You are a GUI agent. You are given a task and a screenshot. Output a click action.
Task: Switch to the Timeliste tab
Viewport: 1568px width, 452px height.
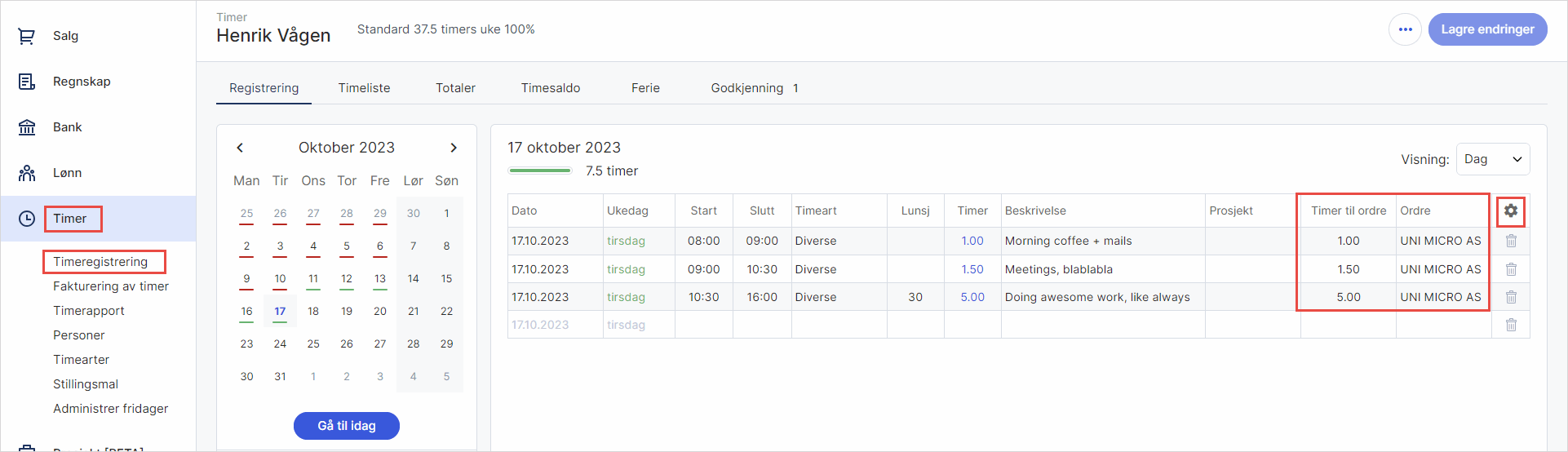[x=364, y=88]
